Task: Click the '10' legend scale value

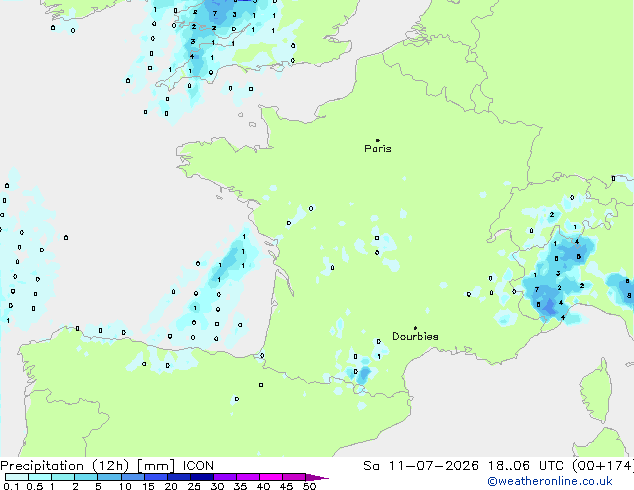Action: 125,486
